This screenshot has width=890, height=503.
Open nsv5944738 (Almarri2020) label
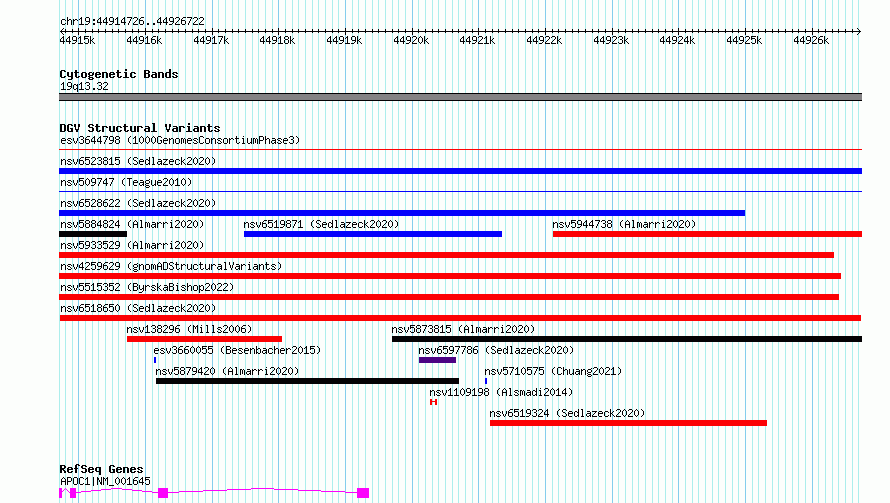pos(624,224)
